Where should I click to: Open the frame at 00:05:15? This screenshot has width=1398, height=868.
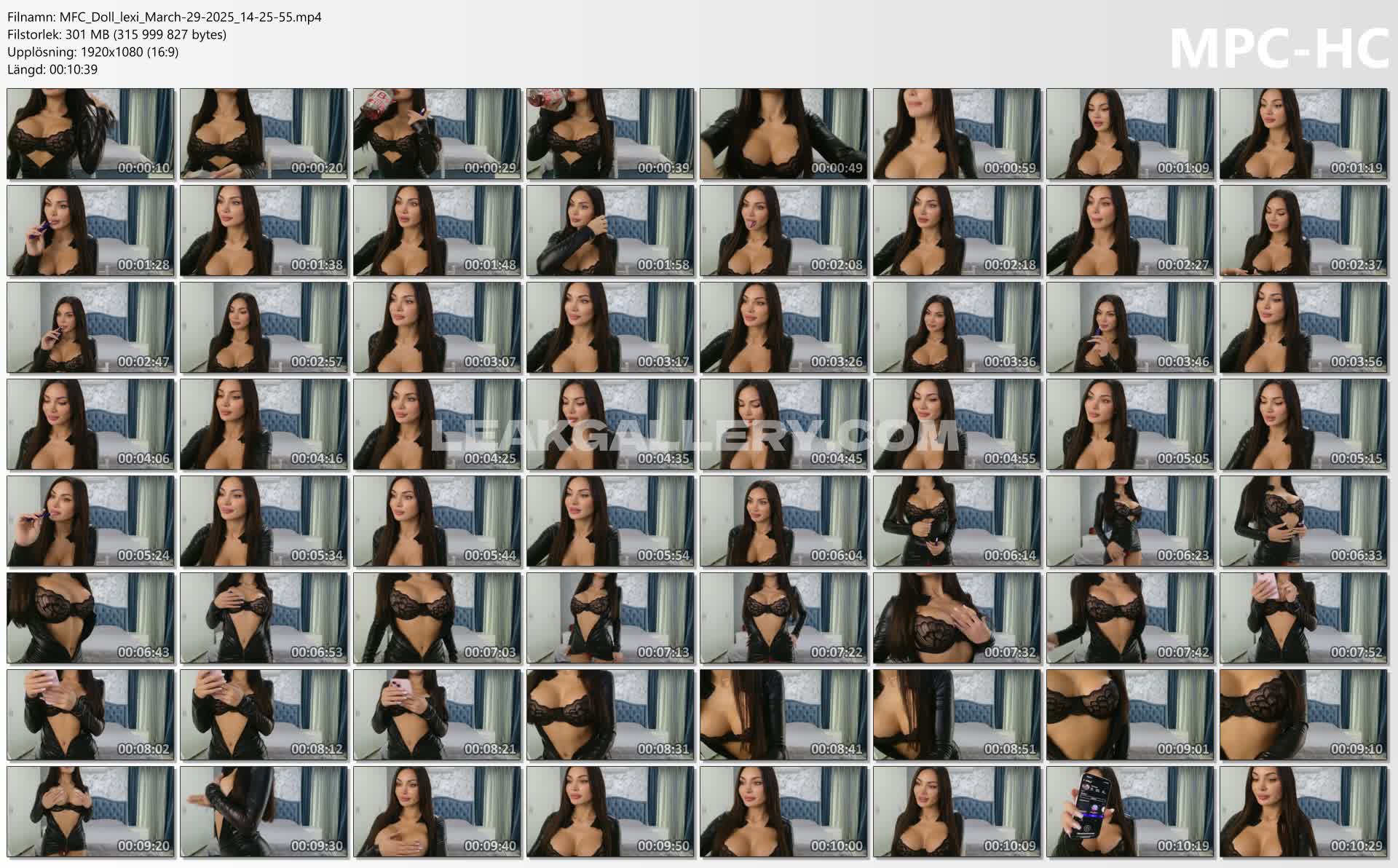[1303, 424]
